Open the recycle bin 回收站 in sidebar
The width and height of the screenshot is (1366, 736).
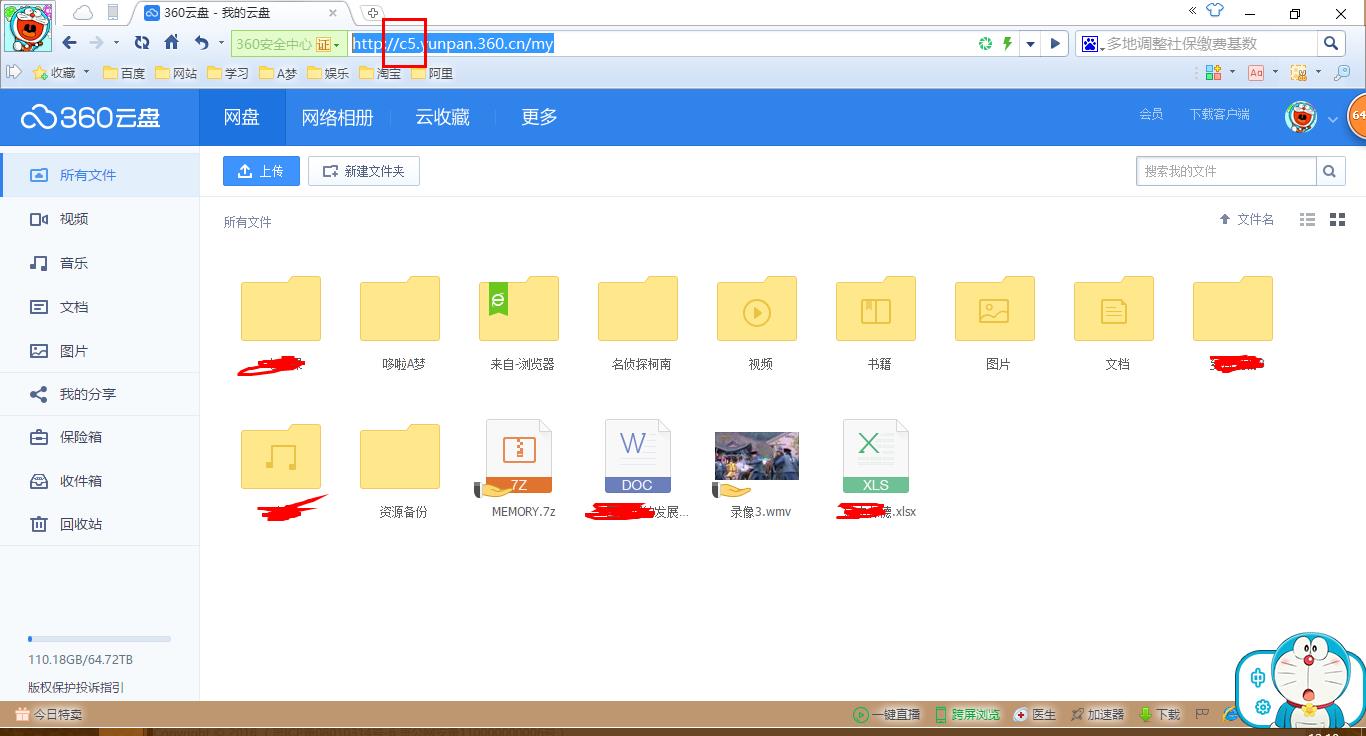(x=80, y=524)
